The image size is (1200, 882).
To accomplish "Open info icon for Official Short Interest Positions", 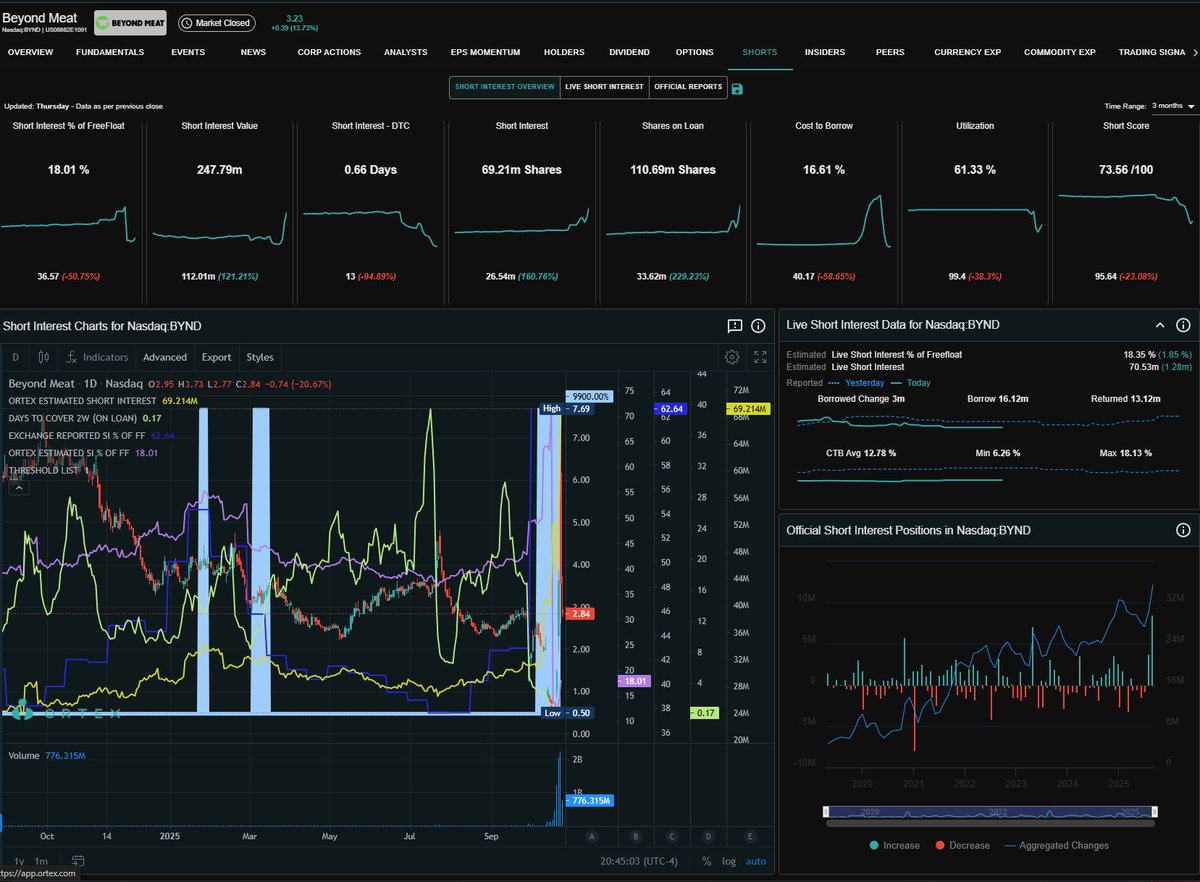I will pos(1183,530).
